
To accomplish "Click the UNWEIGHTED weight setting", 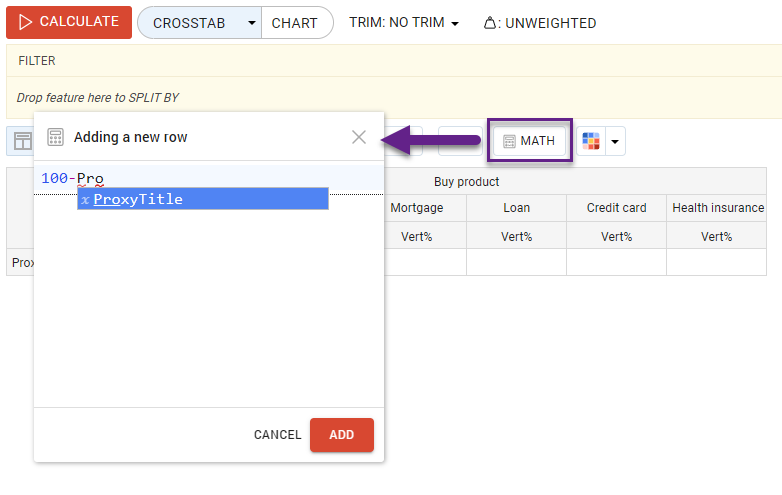I will coord(540,23).
